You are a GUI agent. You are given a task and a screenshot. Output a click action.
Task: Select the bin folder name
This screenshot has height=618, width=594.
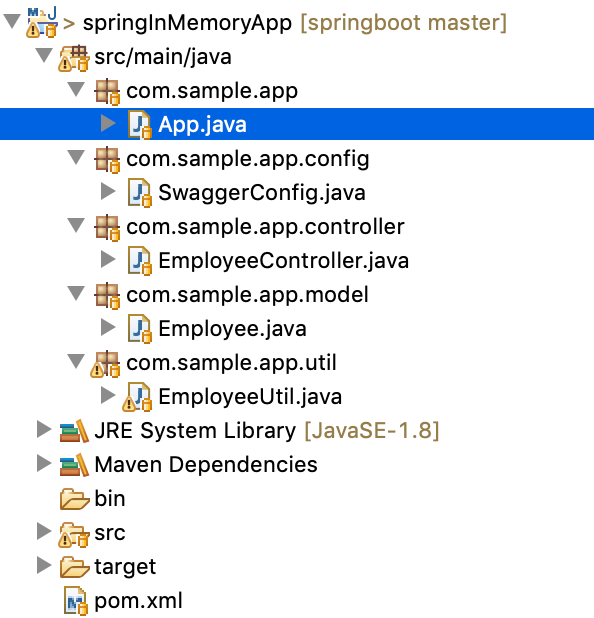pyautogui.click(x=110, y=499)
